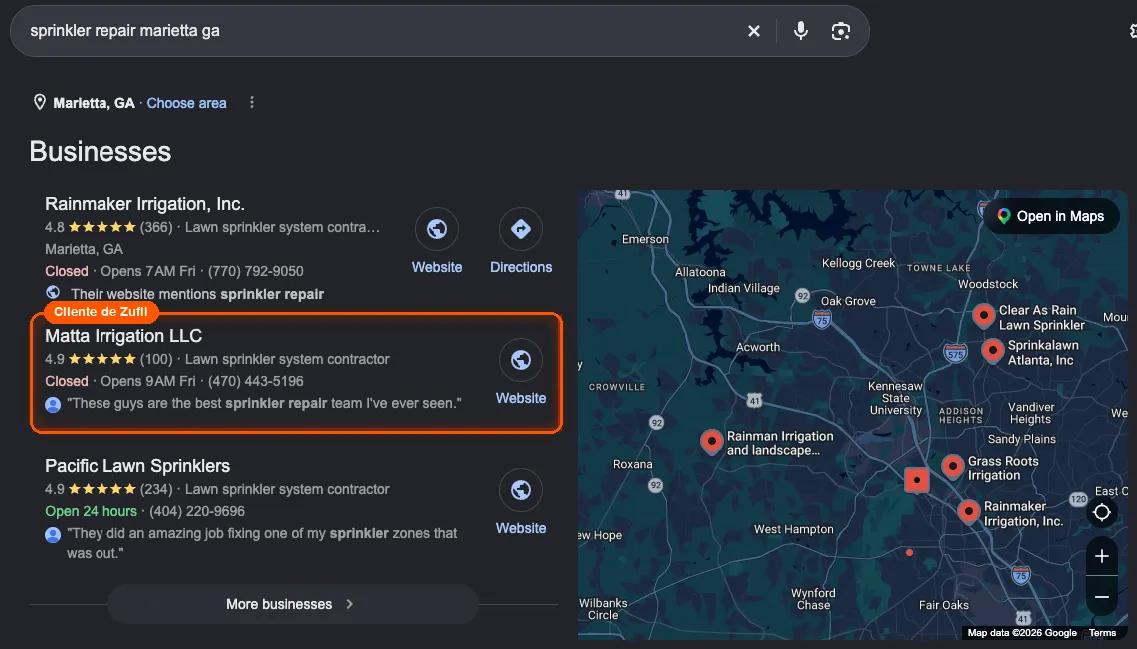
Task: Open Rainmaker Irrigation, Inc. listing title
Action: pyautogui.click(x=144, y=204)
